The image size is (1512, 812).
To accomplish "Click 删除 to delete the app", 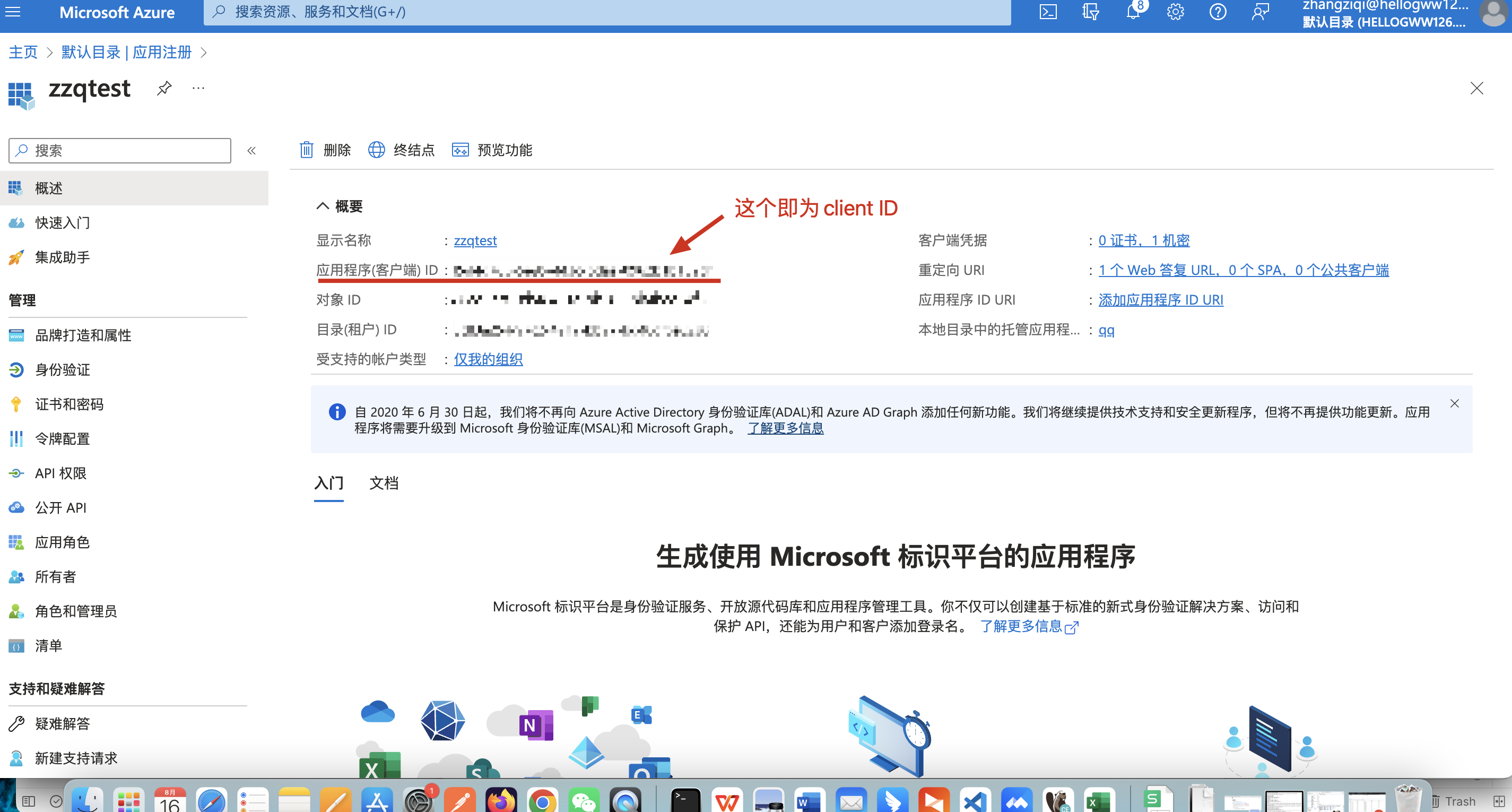I will coord(325,150).
